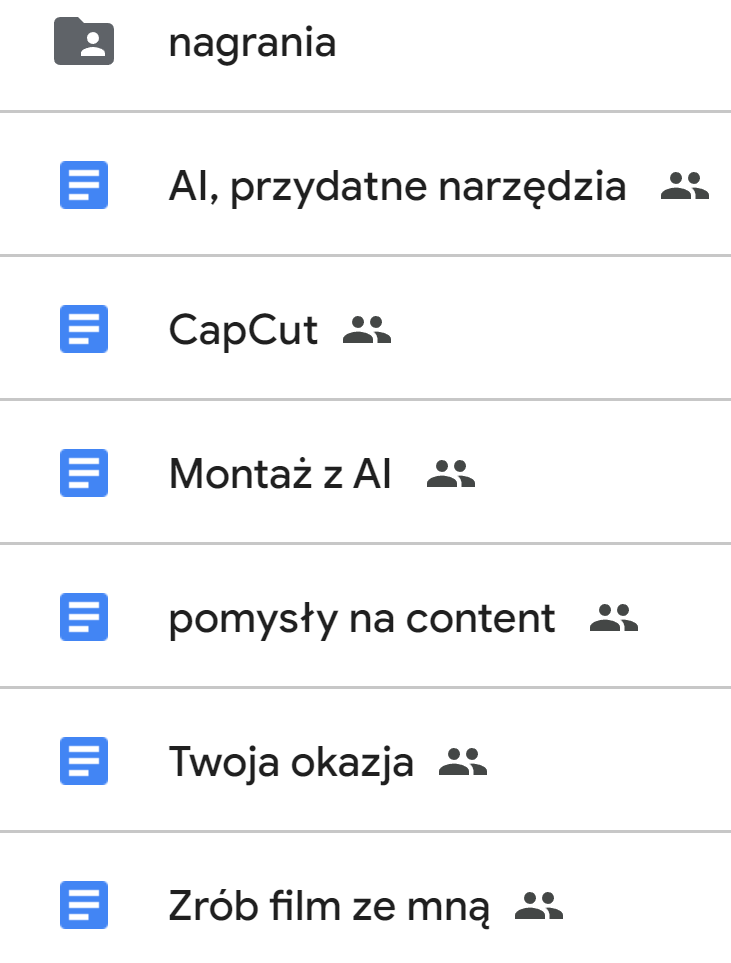
Task: Click the Docs file icon beside CapCut
Action: point(84,330)
